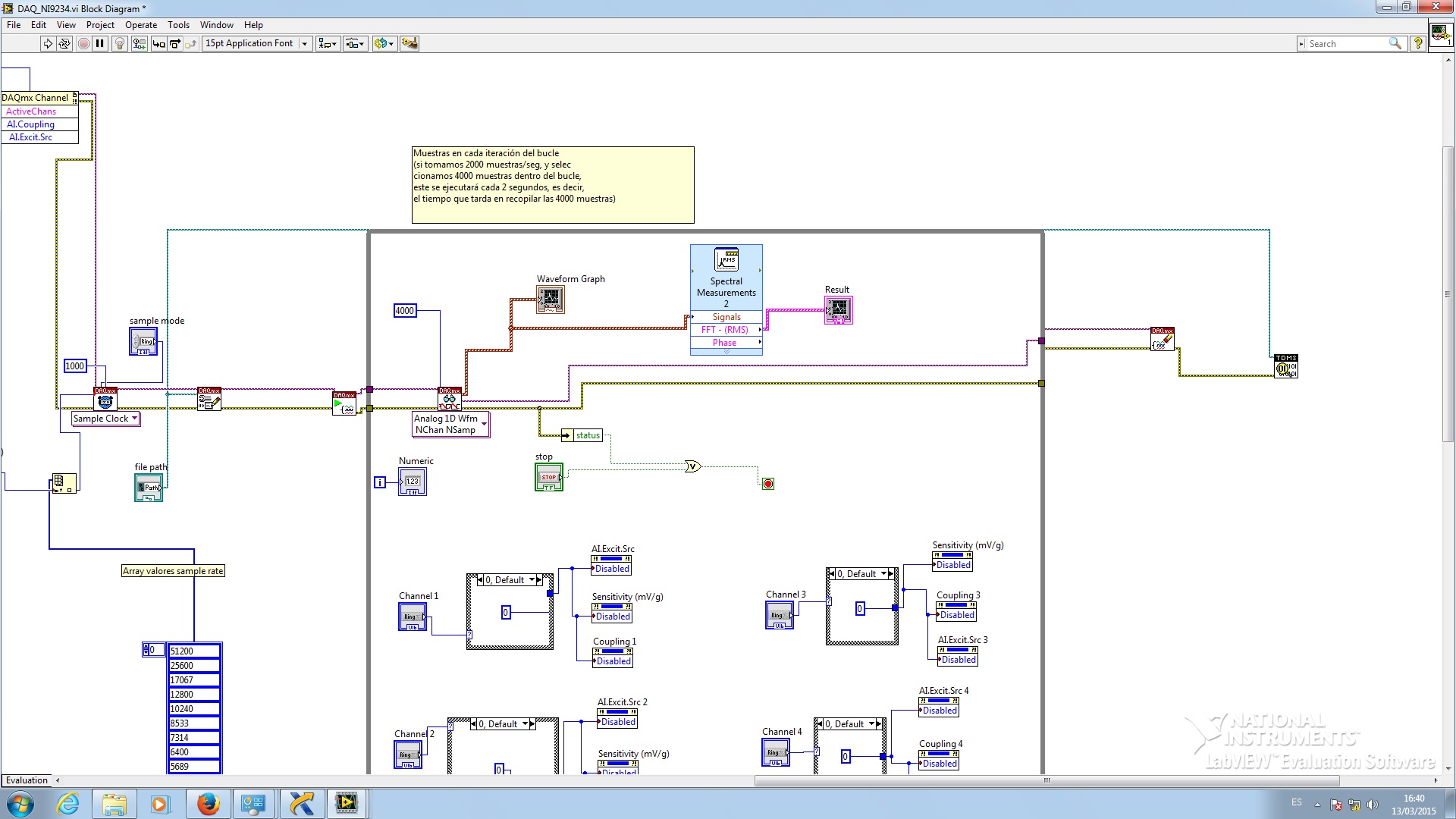Screen dimensions: 1456x819
Task: Click the 4000 numeric constant
Action: 405,311
